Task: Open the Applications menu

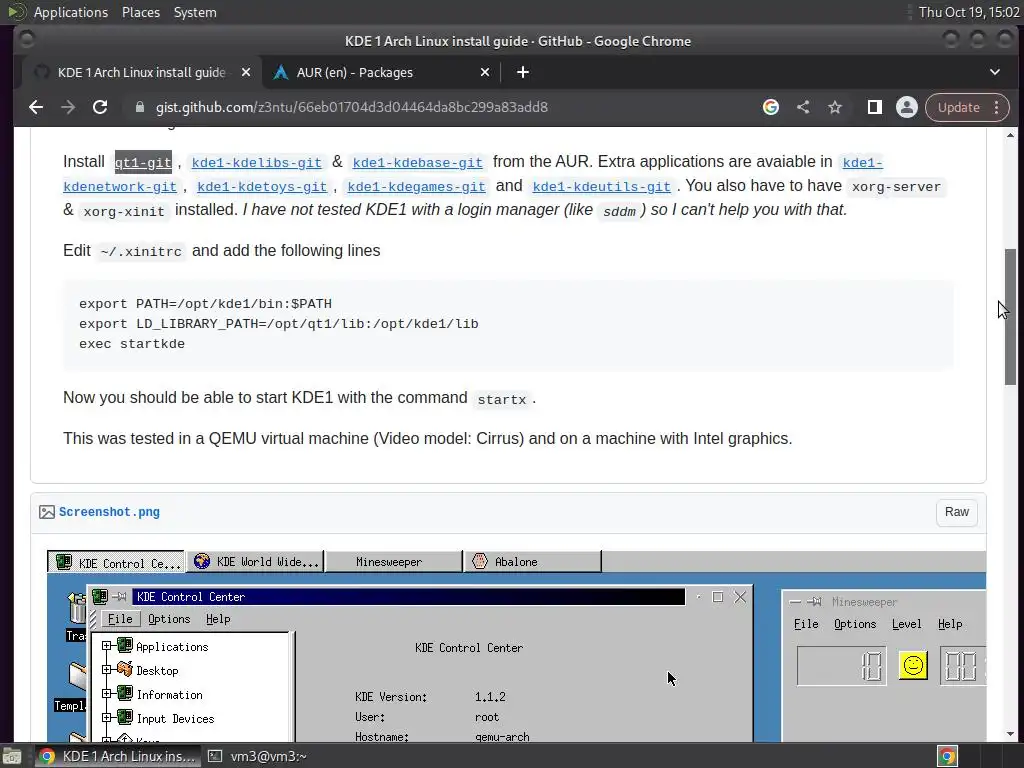Action: point(71,12)
